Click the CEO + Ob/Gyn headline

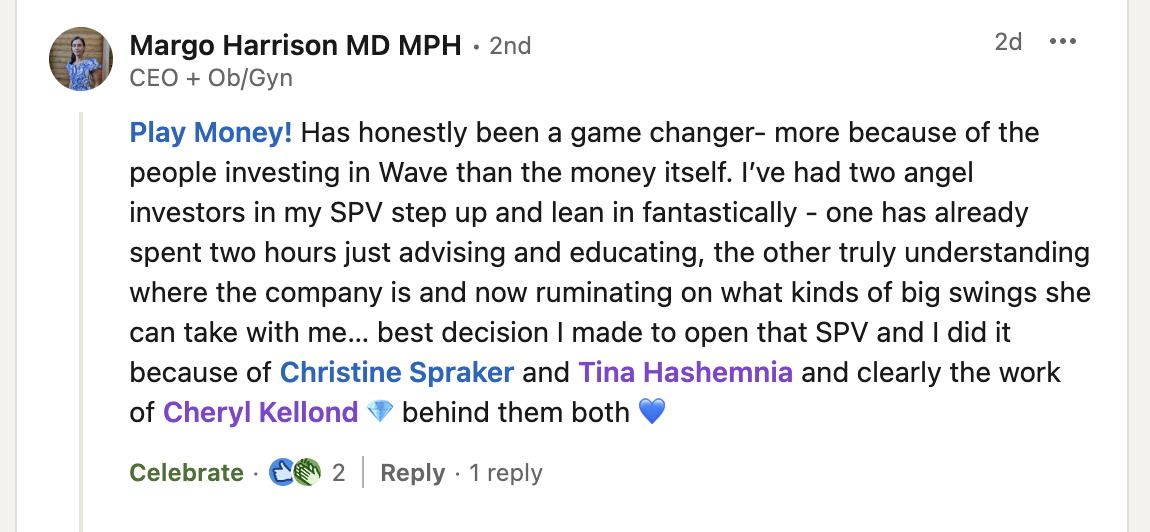211,77
